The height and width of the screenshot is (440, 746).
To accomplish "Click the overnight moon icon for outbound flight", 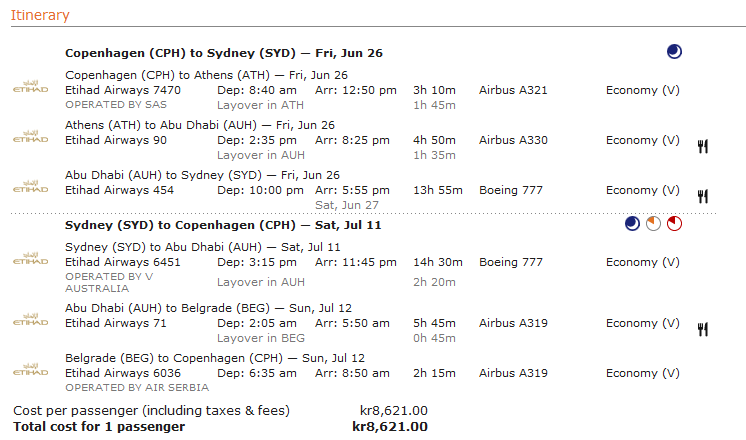I will [674, 51].
